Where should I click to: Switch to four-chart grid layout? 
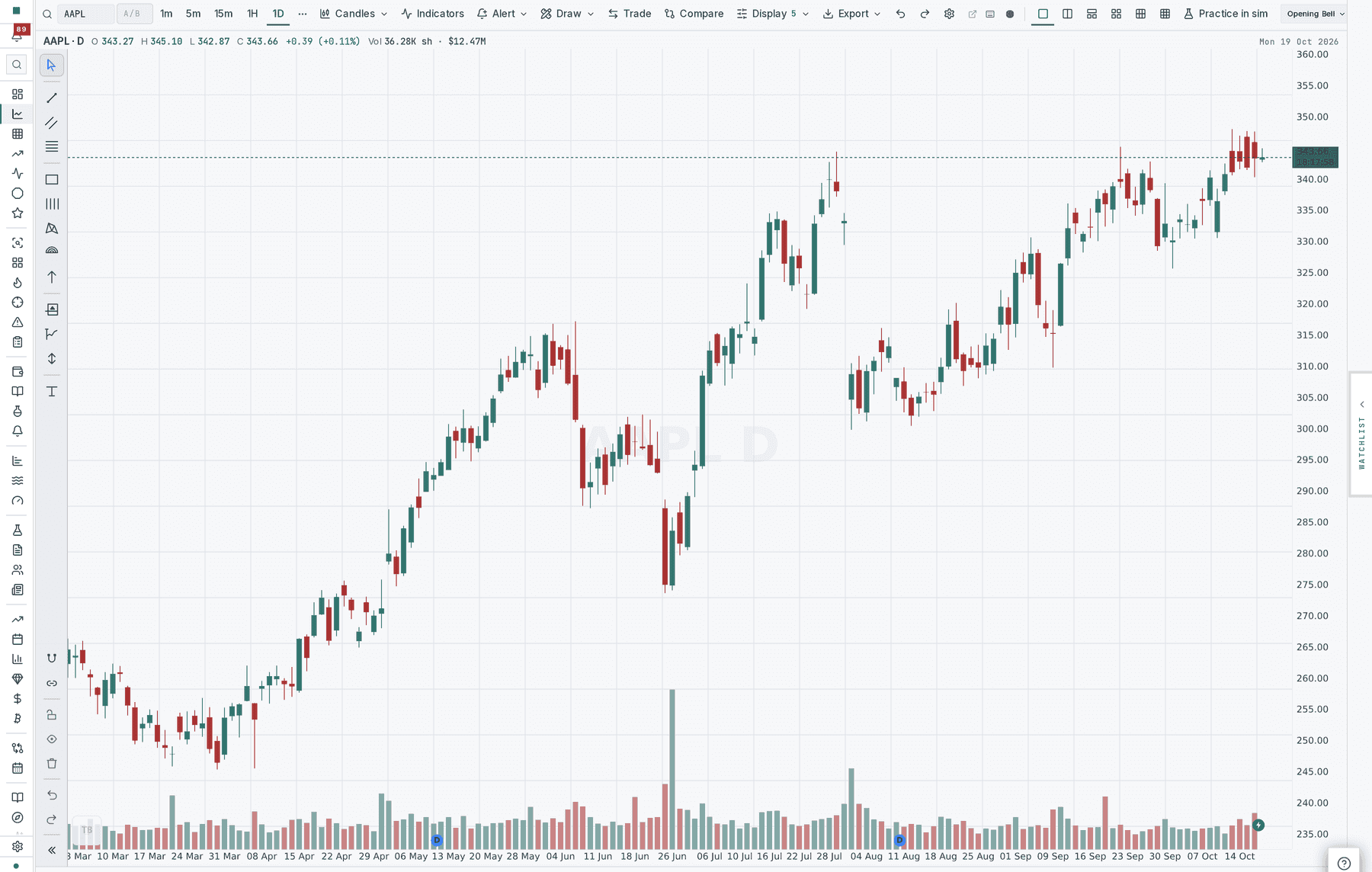tap(1116, 14)
